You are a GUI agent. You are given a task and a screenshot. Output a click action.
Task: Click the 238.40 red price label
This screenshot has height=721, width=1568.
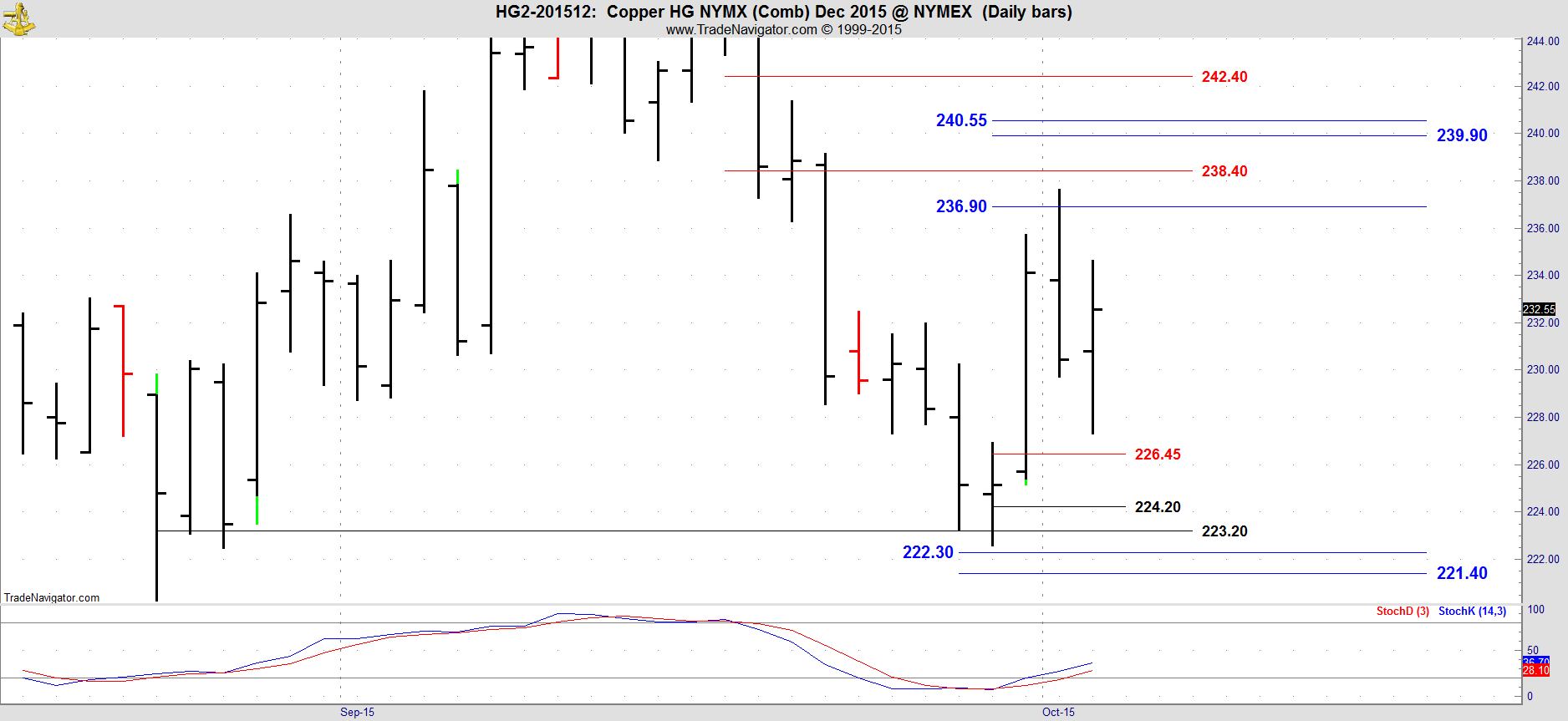click(x=1224, y=171)
